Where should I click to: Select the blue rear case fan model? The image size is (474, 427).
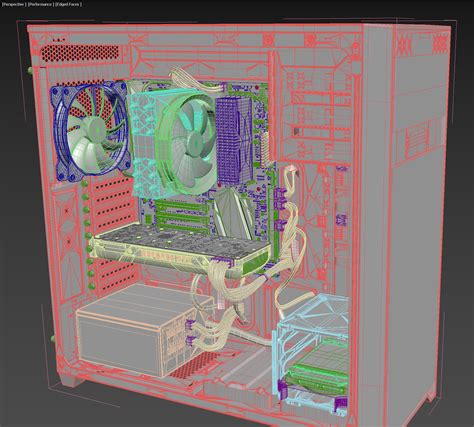[x=90, y=131]
